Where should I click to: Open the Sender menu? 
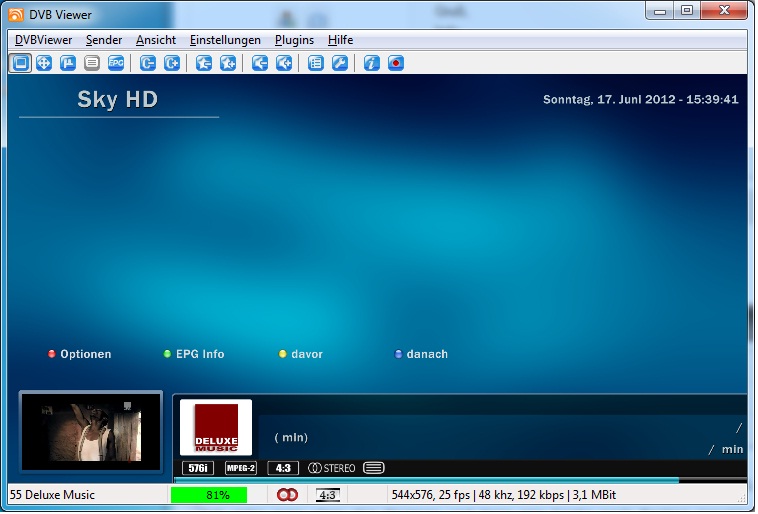[x=104, y=40]
